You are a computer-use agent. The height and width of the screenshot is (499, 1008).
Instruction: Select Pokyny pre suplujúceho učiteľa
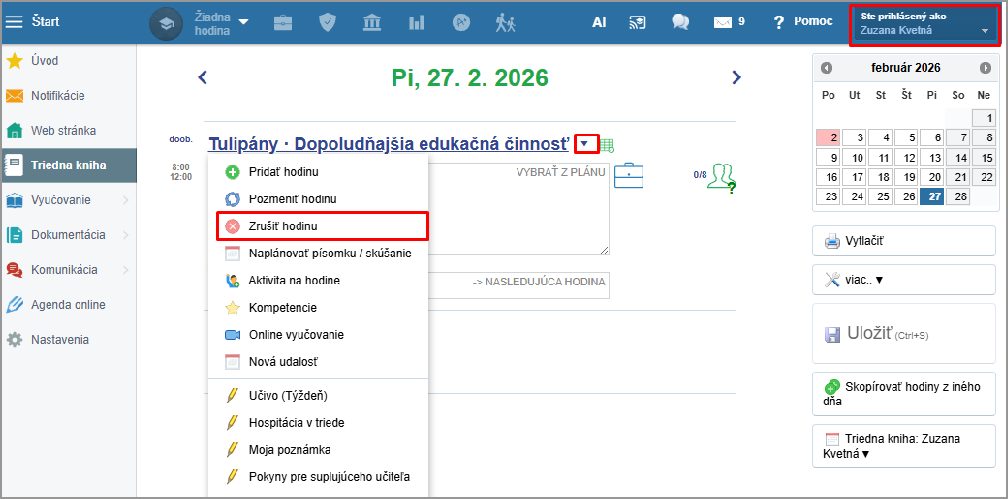[318, 477]
